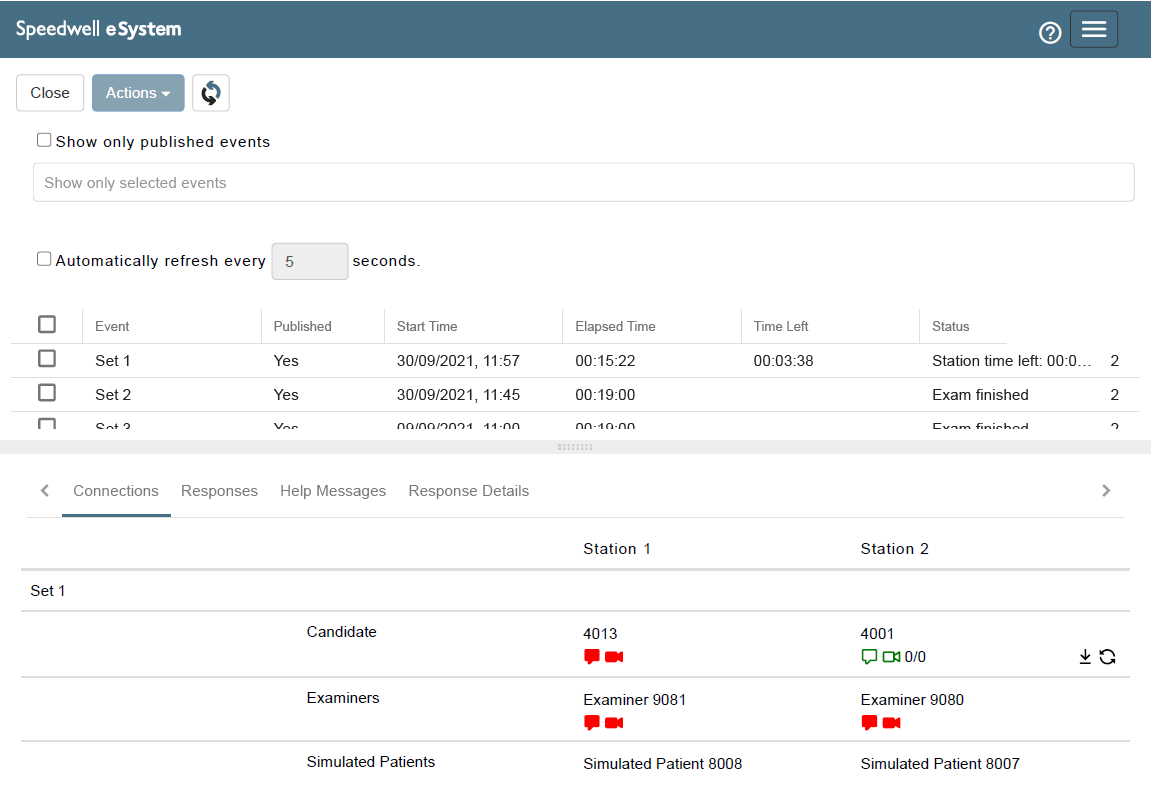Screen dimensions: 1152x803
Task: Click time left 00:03:38
Action: 784,361
